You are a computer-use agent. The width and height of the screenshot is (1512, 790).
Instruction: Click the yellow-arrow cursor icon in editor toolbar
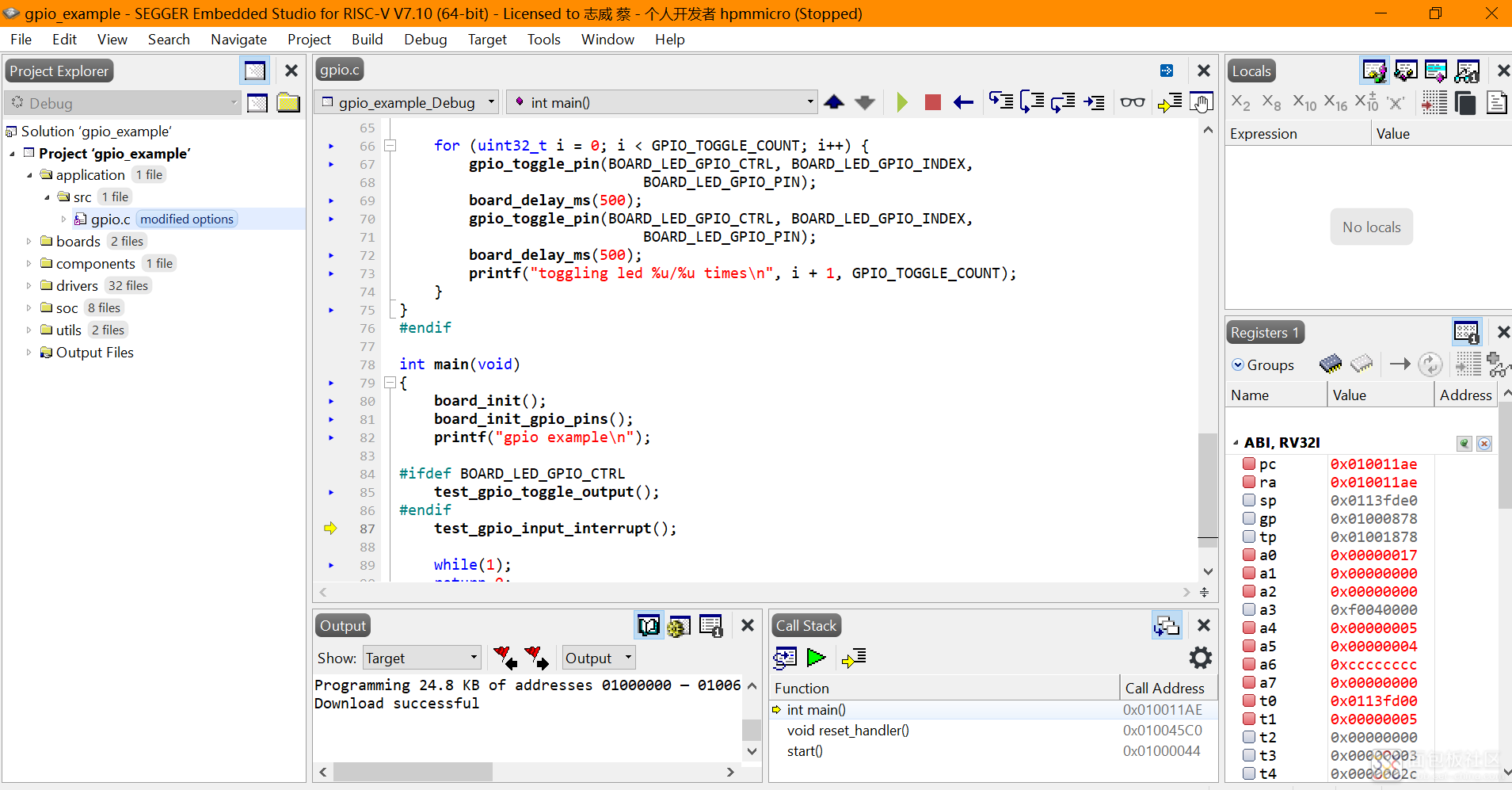[x=1170, y=102]
